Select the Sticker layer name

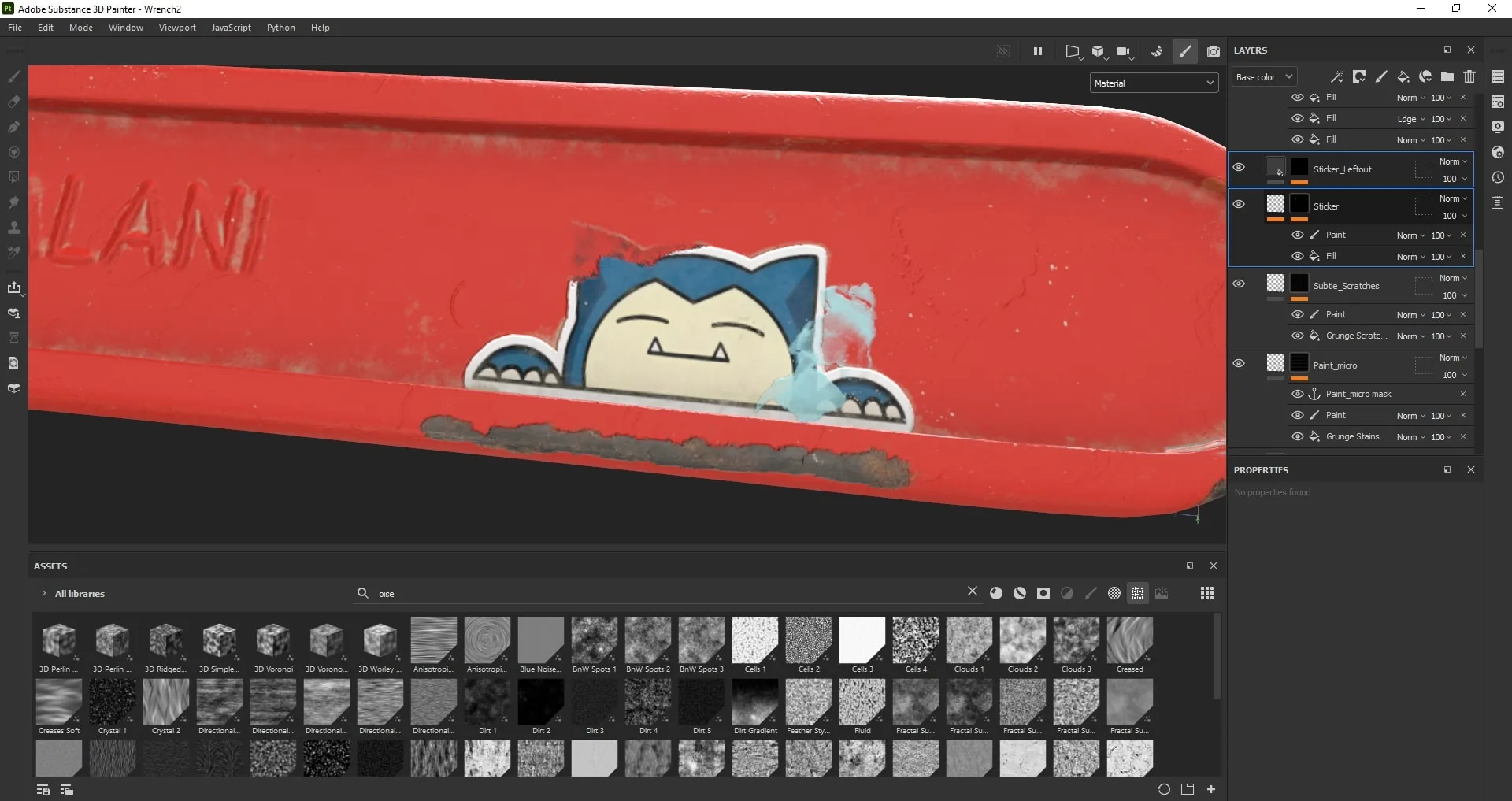coord(1326,206)
